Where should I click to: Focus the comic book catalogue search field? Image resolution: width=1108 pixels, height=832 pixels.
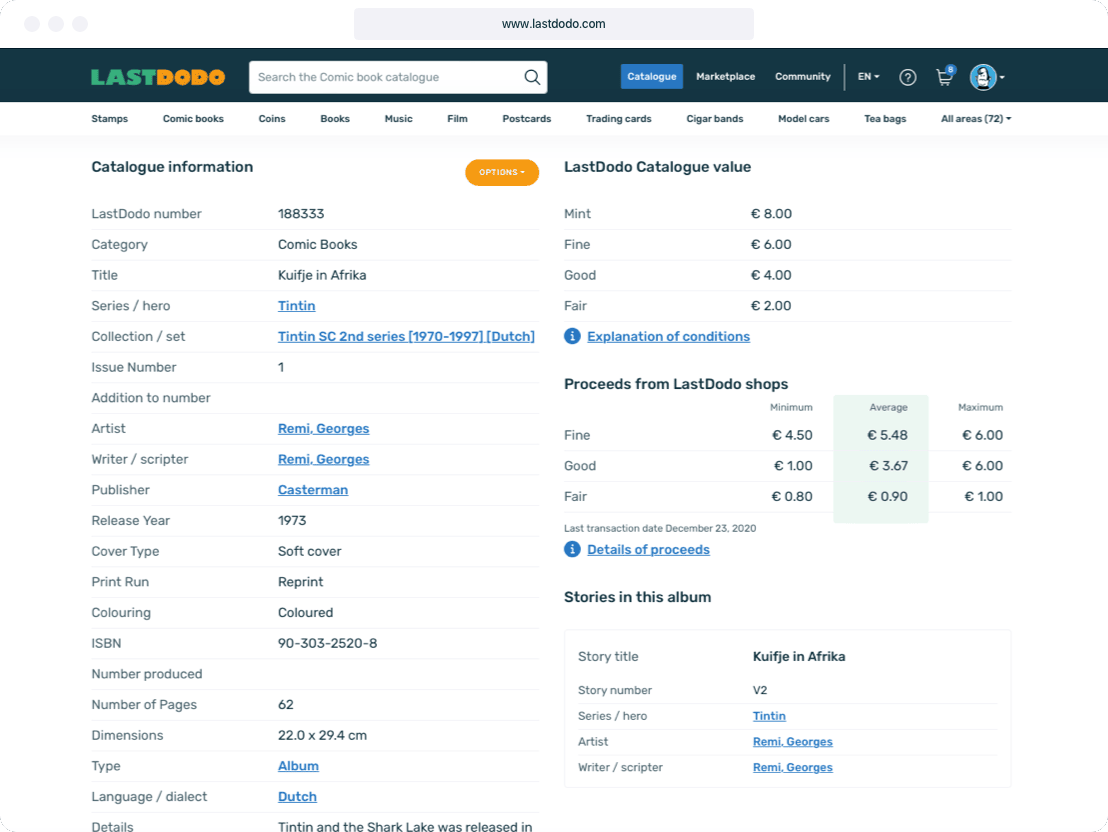click(x=385, y=77)
